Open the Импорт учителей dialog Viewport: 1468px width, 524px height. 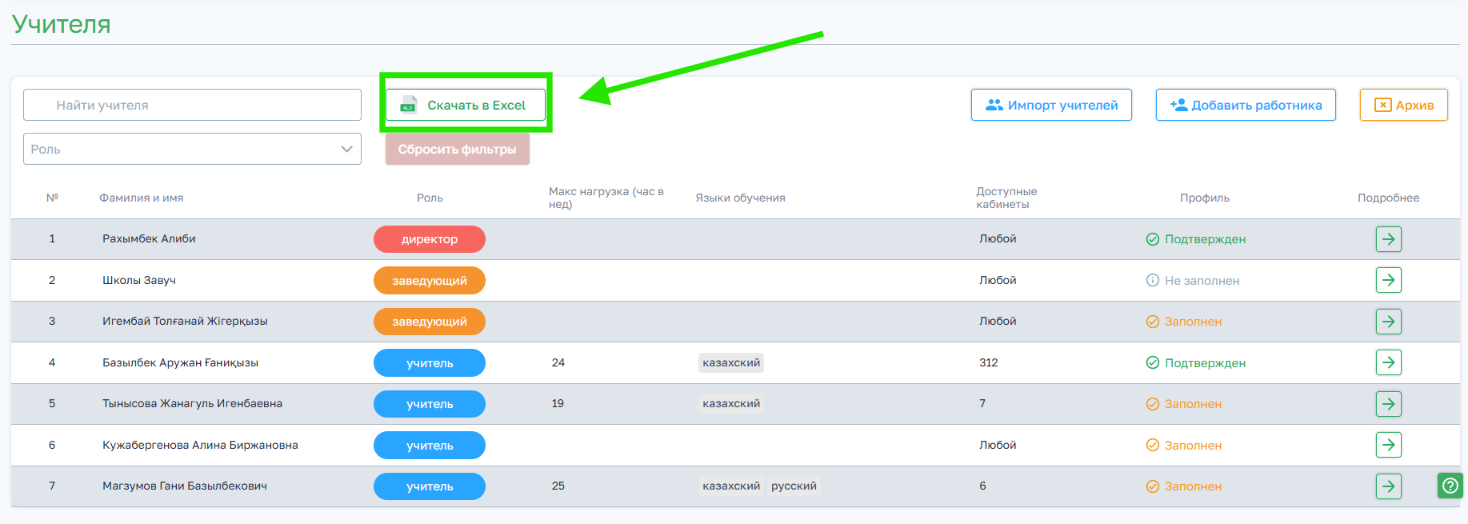pos(1051,105)
